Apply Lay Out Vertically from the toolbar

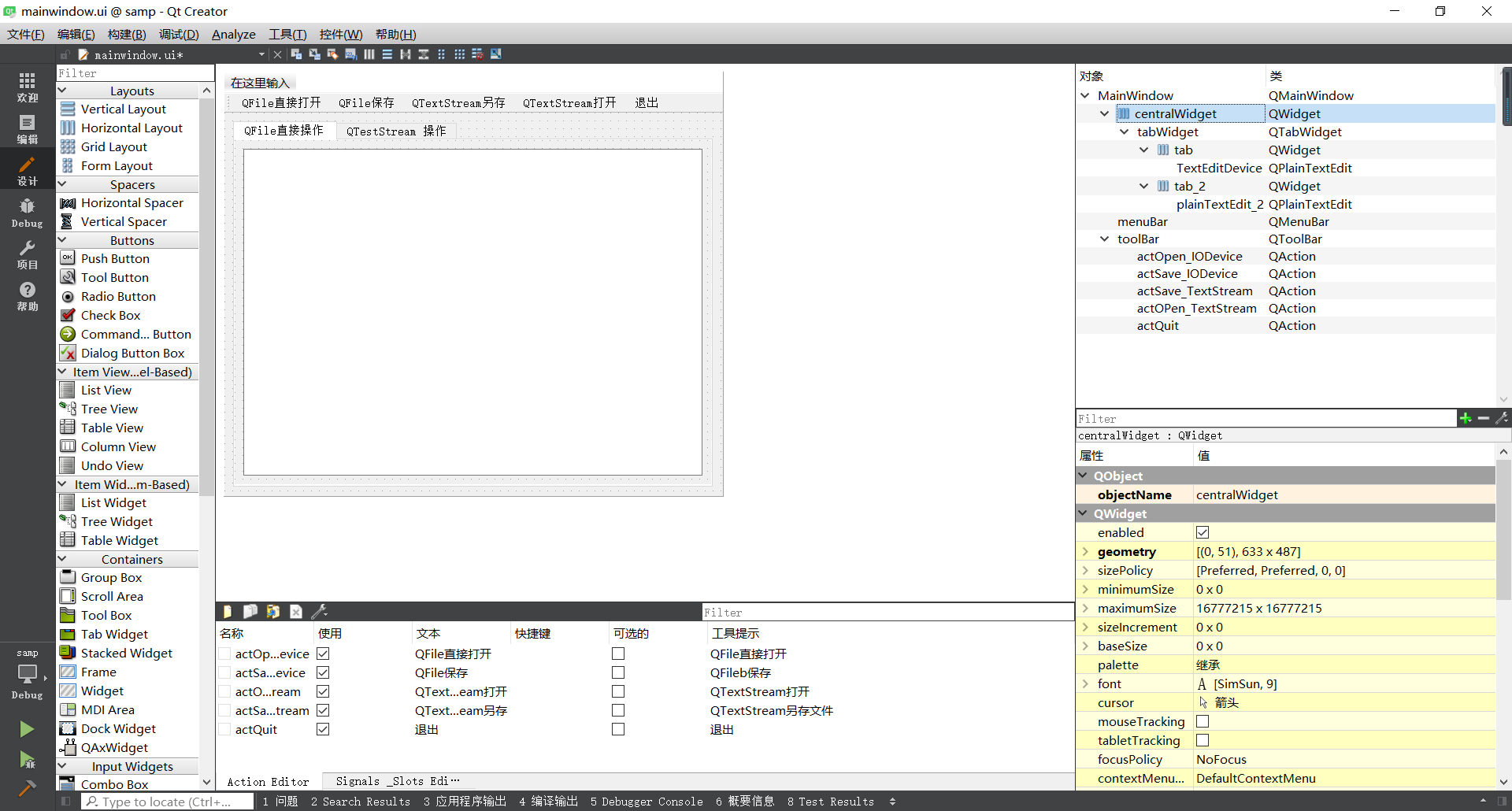(387, 54)
